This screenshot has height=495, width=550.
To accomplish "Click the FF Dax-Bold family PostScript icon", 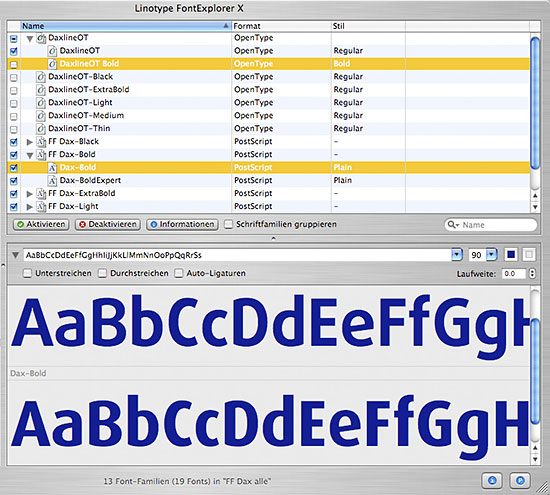I will pos(41,155).
